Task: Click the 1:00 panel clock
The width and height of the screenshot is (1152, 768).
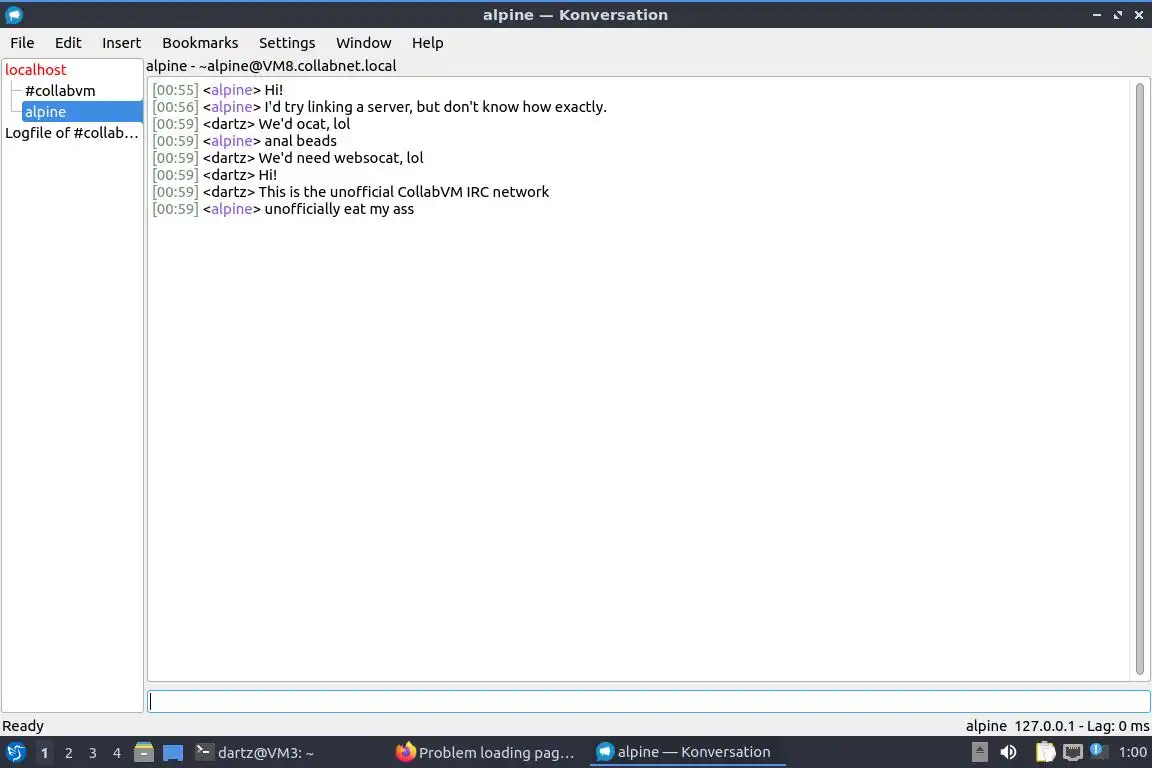Action: [x=1132, y=752]
